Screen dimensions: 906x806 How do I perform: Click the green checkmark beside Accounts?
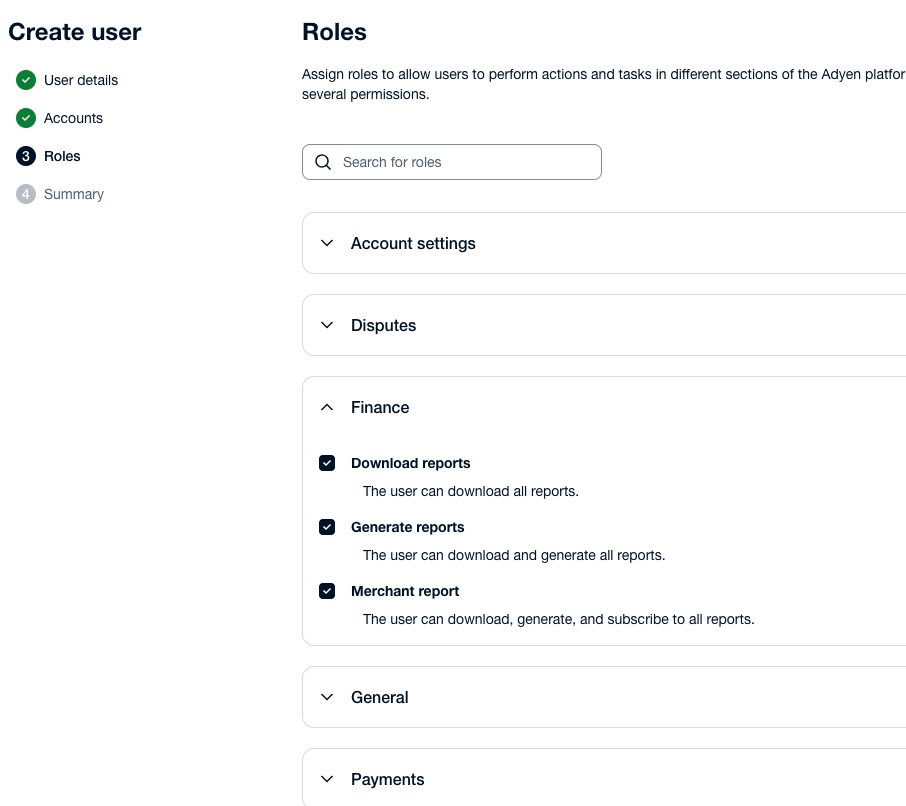pos(26,118)
